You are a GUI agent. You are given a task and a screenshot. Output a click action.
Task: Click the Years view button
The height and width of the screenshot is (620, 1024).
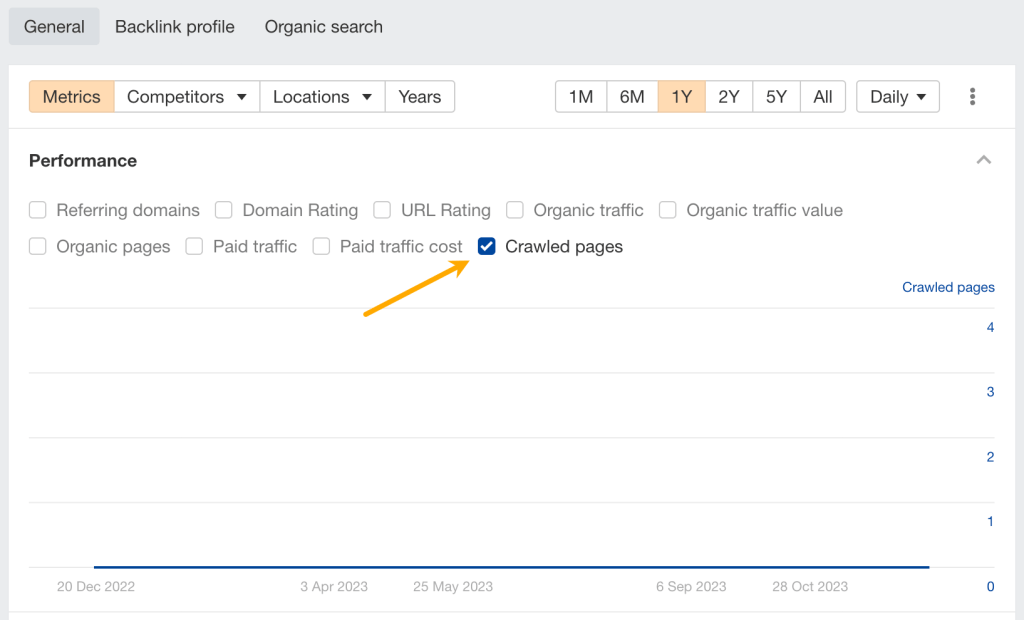[x=419, y=97]
